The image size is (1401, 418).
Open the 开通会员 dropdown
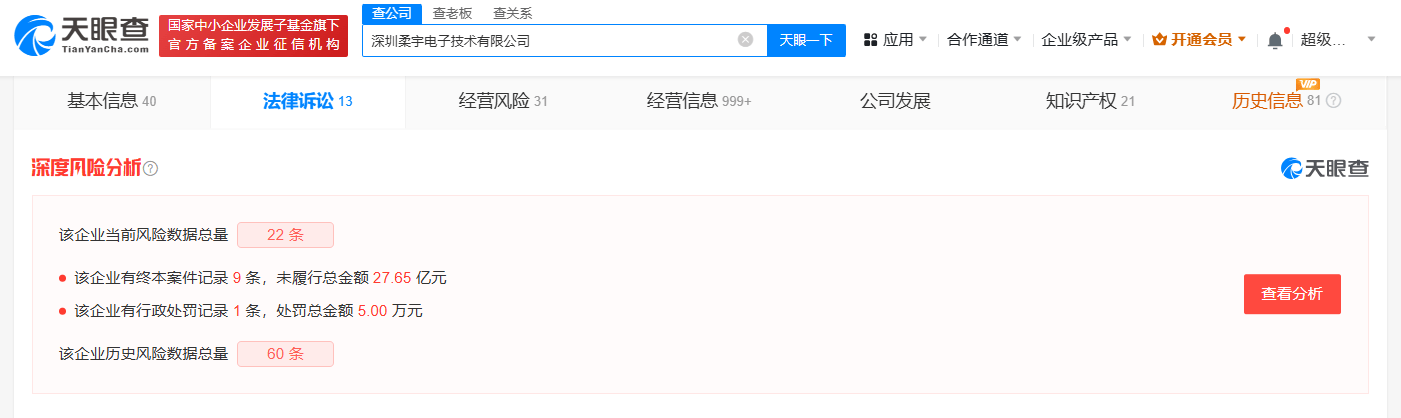1199,40
